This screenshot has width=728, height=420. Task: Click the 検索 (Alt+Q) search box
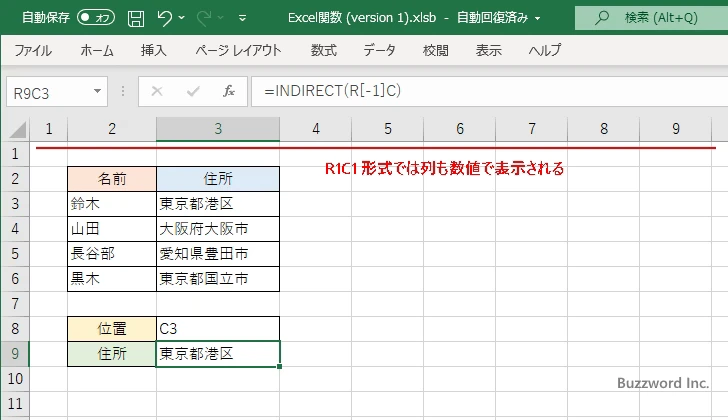651,18
